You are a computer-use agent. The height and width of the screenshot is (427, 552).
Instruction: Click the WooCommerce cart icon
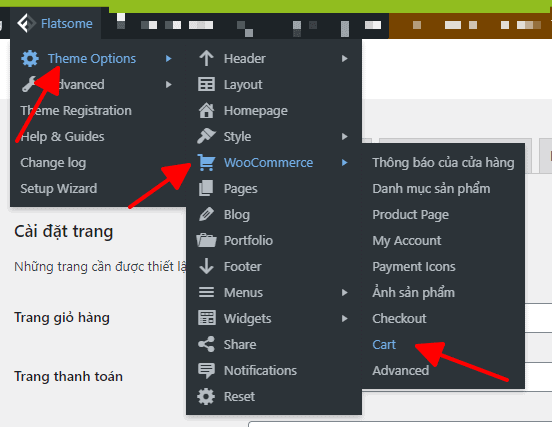[206, 163]
